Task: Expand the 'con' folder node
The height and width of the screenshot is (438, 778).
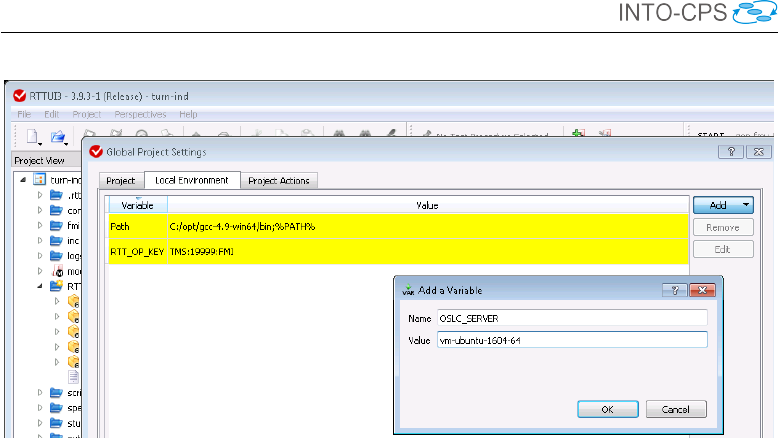Action: pos(40,210)
